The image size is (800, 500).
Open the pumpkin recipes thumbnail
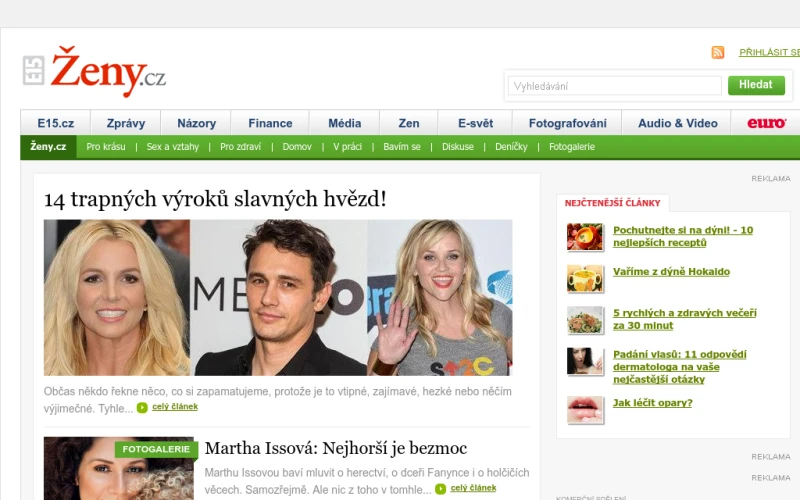click(585, 237)
